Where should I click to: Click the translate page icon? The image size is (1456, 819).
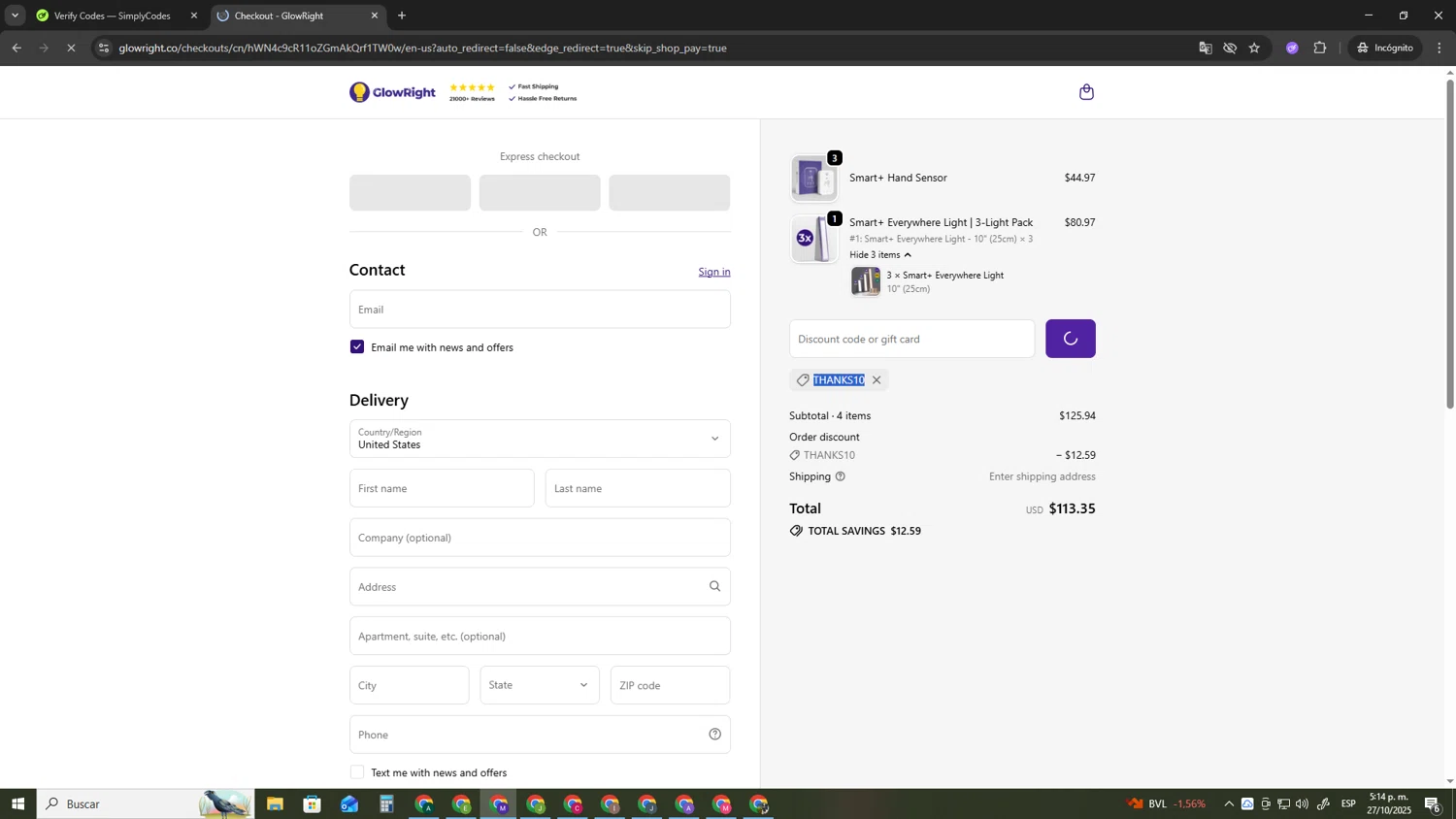click(x=1206, y=48)
